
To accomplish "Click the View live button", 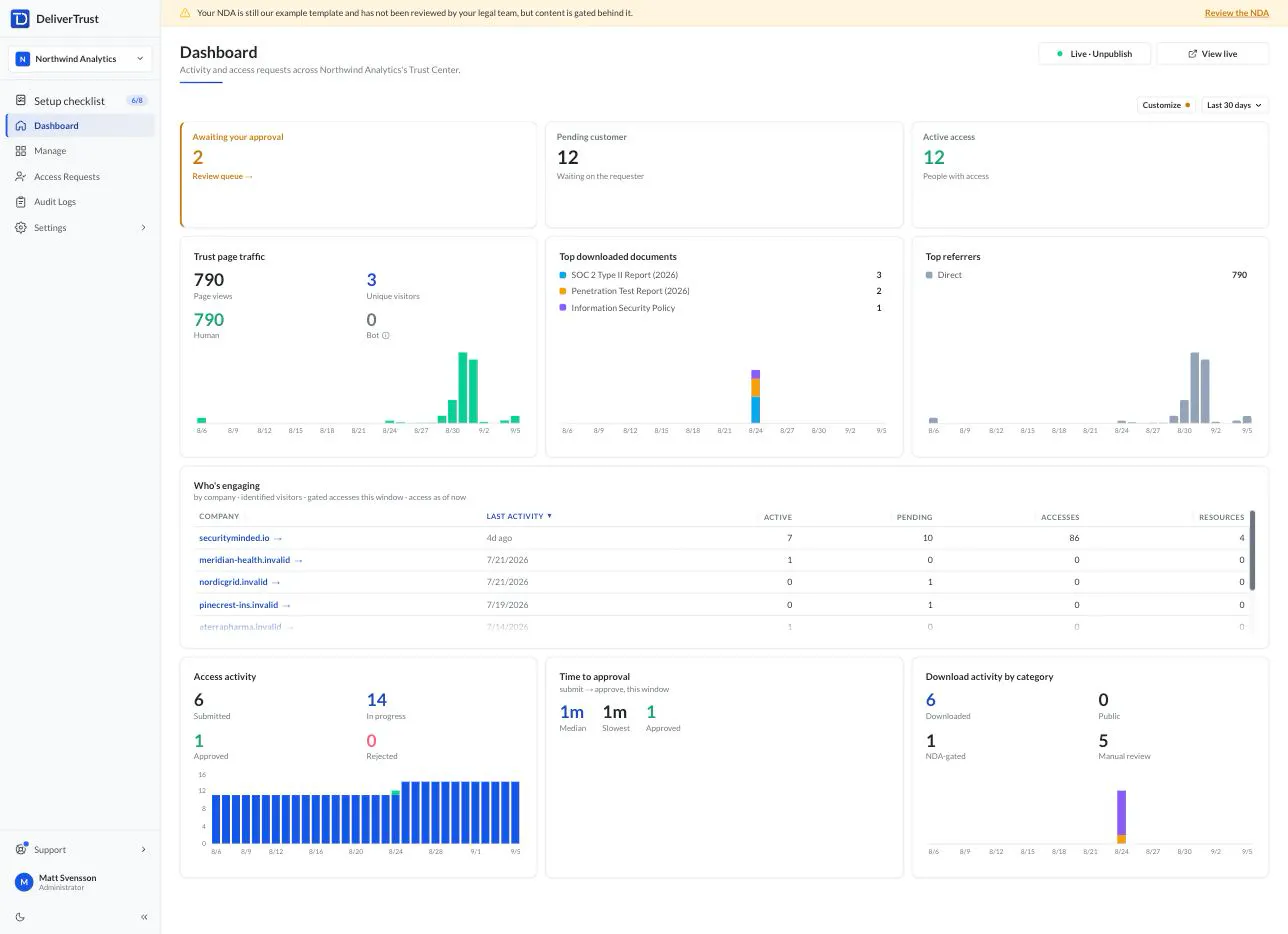I will [1212, 54].
